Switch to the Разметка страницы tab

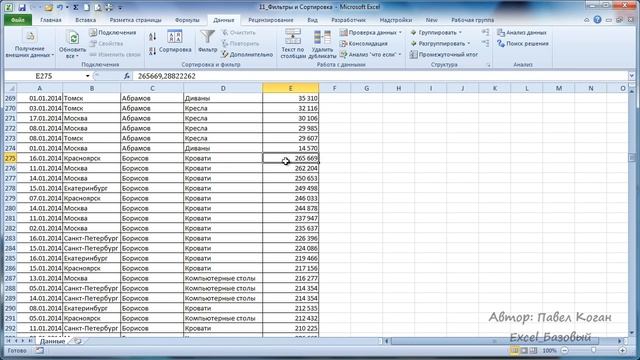136,20
